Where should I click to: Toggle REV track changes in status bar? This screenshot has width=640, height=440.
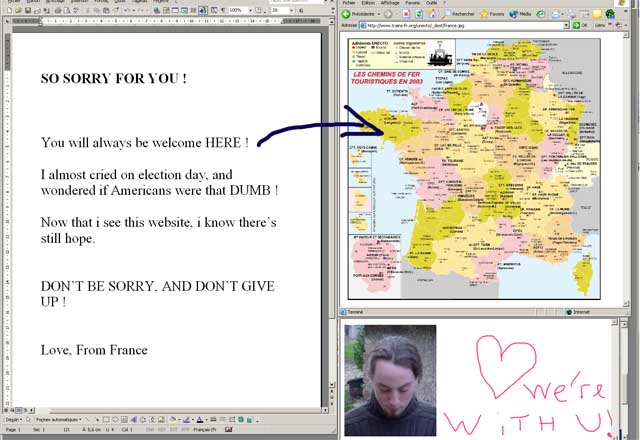point(161,429)
